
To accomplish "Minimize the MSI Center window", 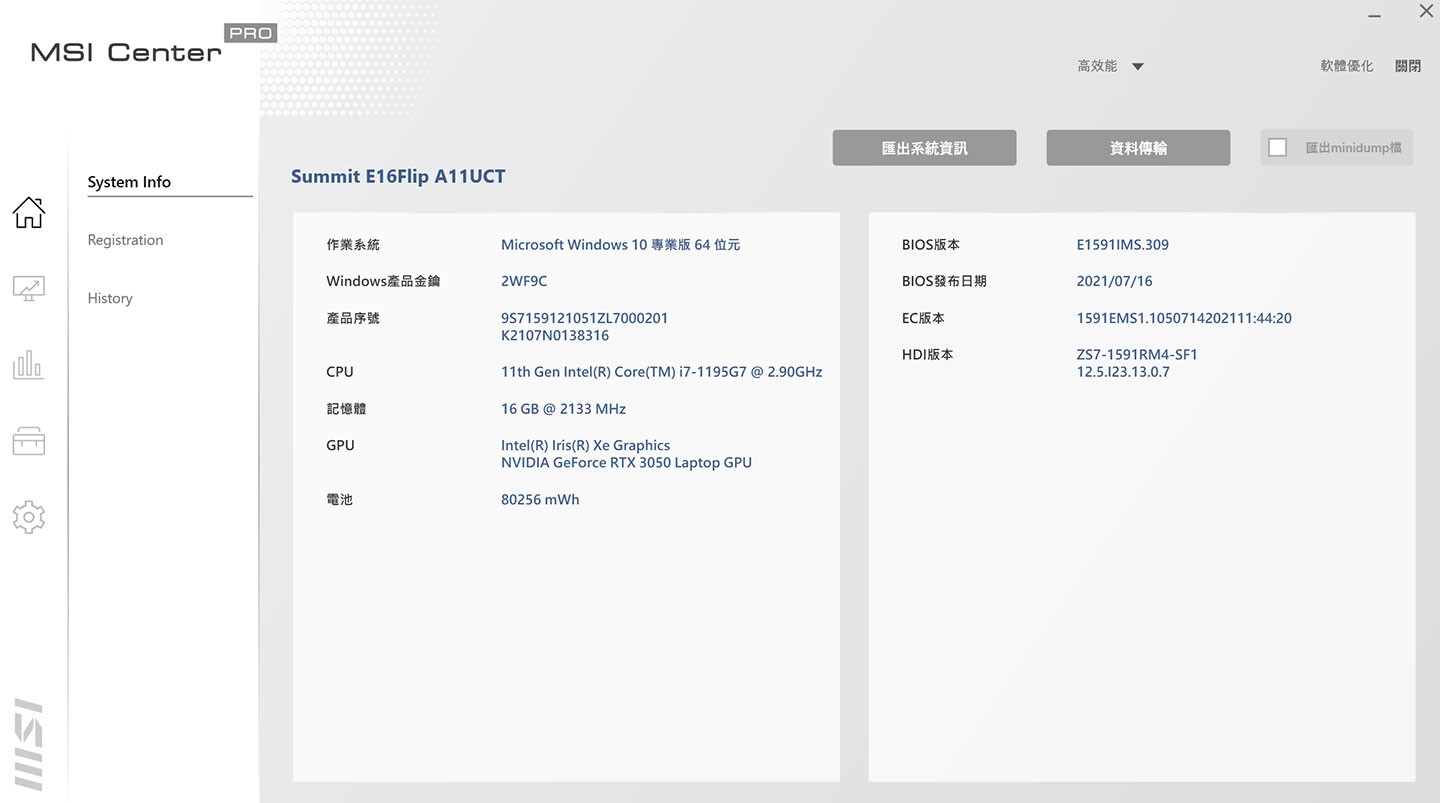I will pyautogui.click(x=1375, y=15).
